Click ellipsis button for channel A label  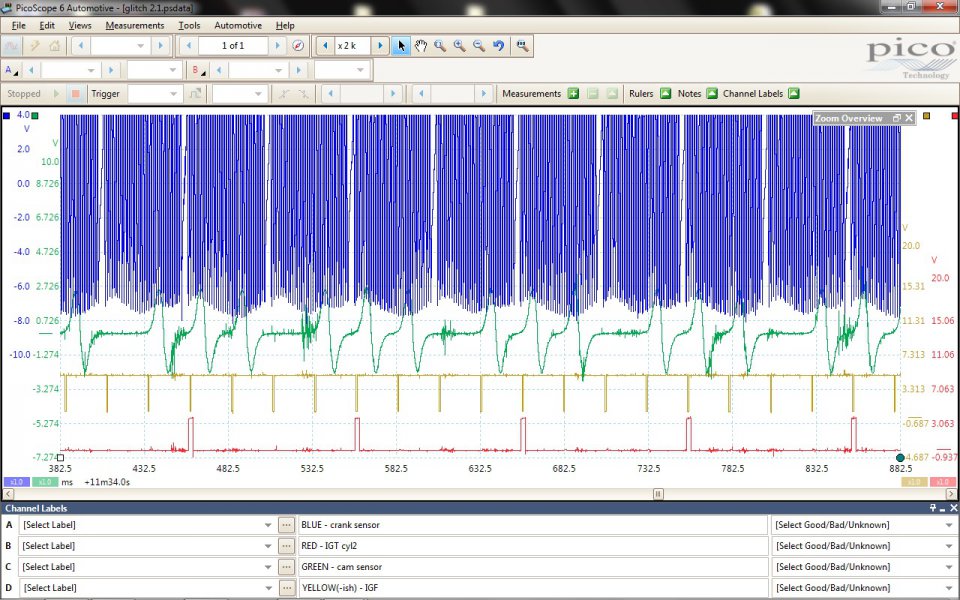286,525
